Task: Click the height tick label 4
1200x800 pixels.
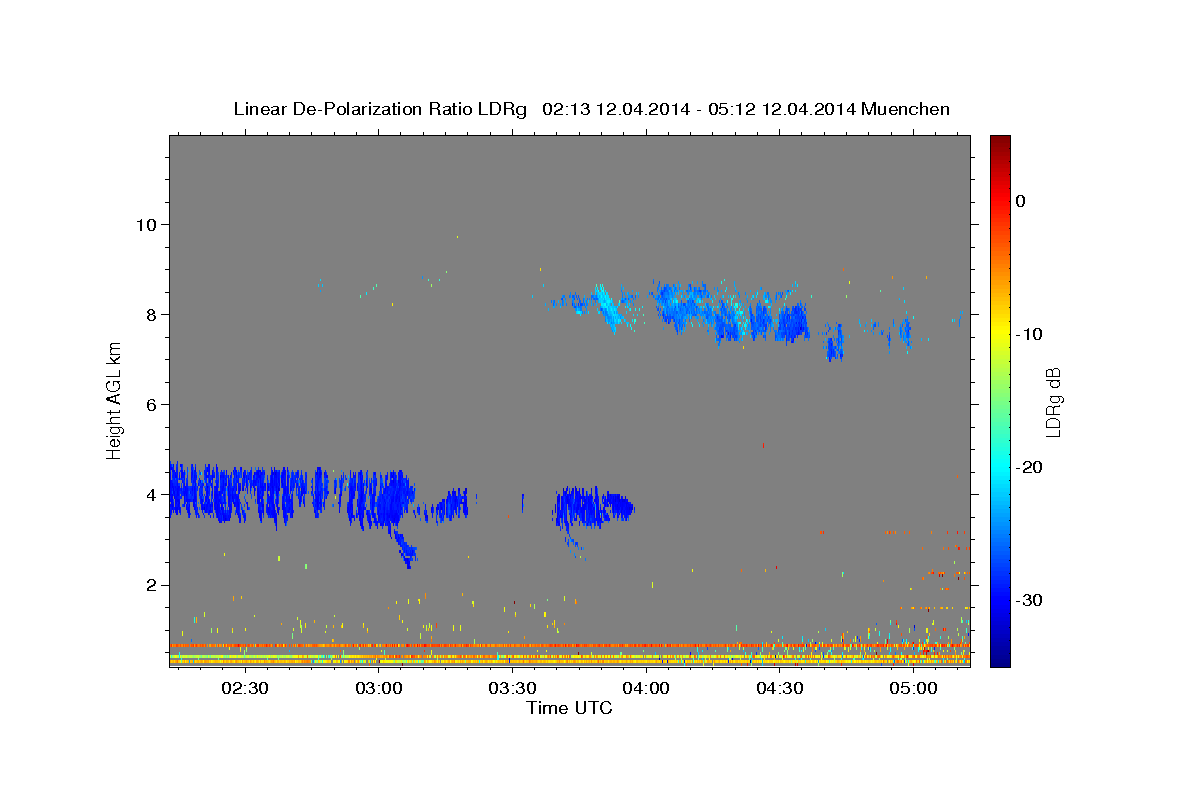Action: [x=151, y=495]
